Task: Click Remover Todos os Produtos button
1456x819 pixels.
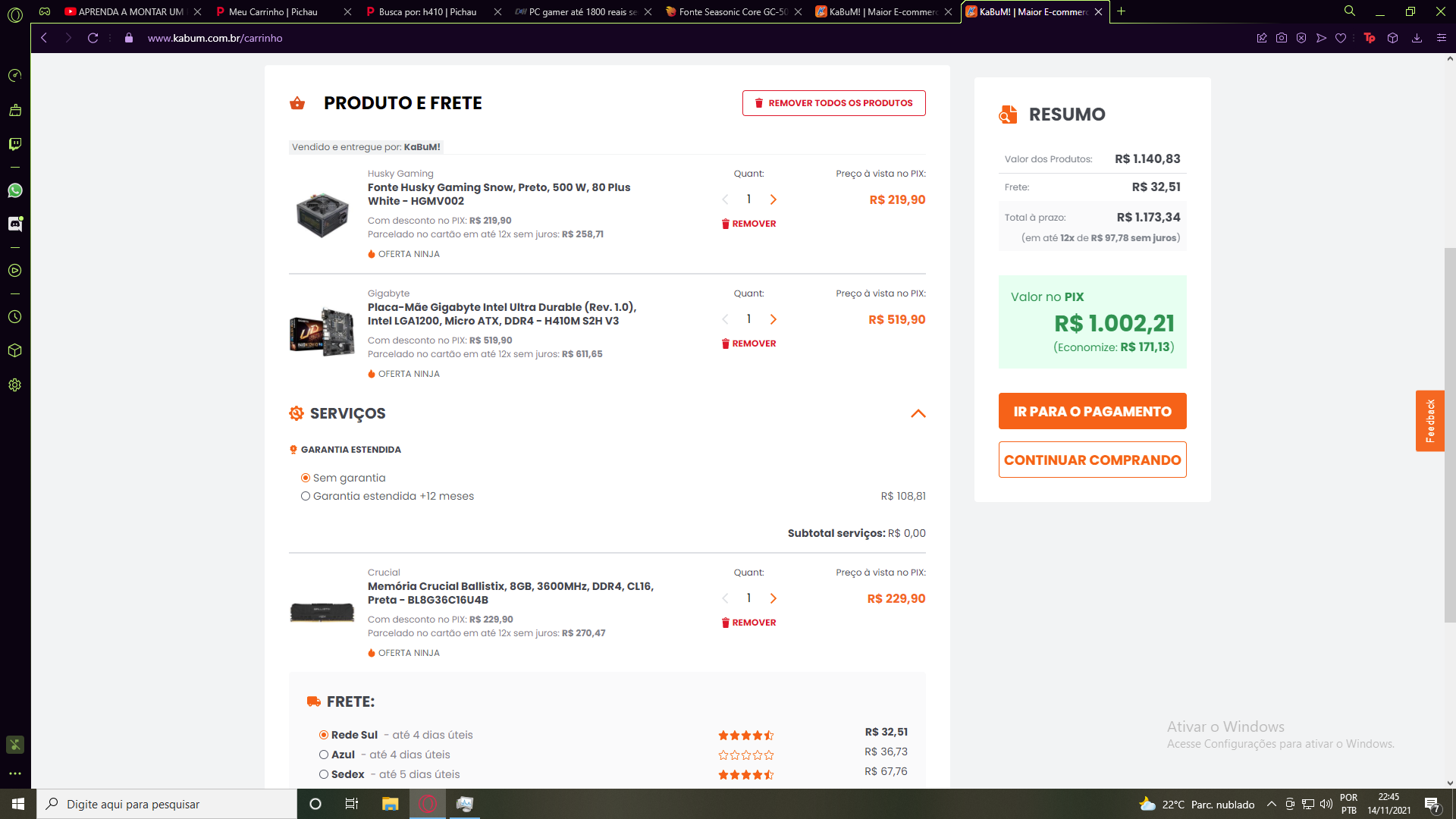Action: 833,103
